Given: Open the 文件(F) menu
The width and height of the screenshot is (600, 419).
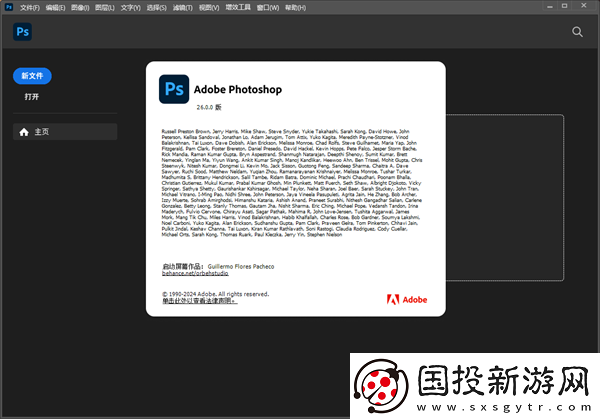Looking at the screenshot, I should click(29, 7).
